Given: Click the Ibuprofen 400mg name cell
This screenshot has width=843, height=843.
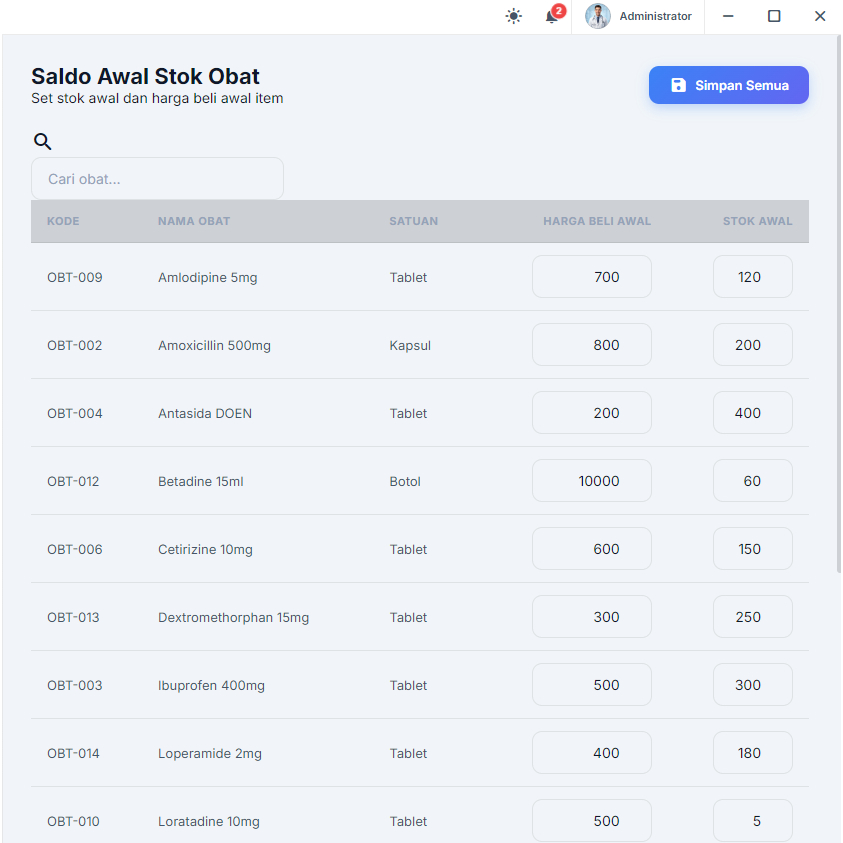Looking at the screenshot, I should [211, 685].
